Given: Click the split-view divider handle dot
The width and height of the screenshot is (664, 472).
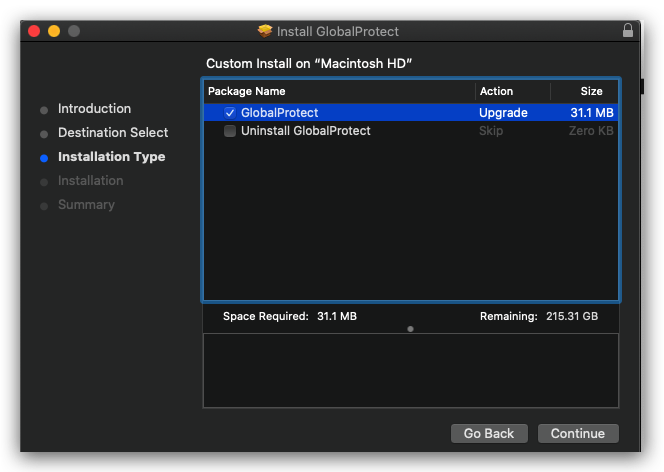Looking at the screenshot, I should click(x=410, y=329).
